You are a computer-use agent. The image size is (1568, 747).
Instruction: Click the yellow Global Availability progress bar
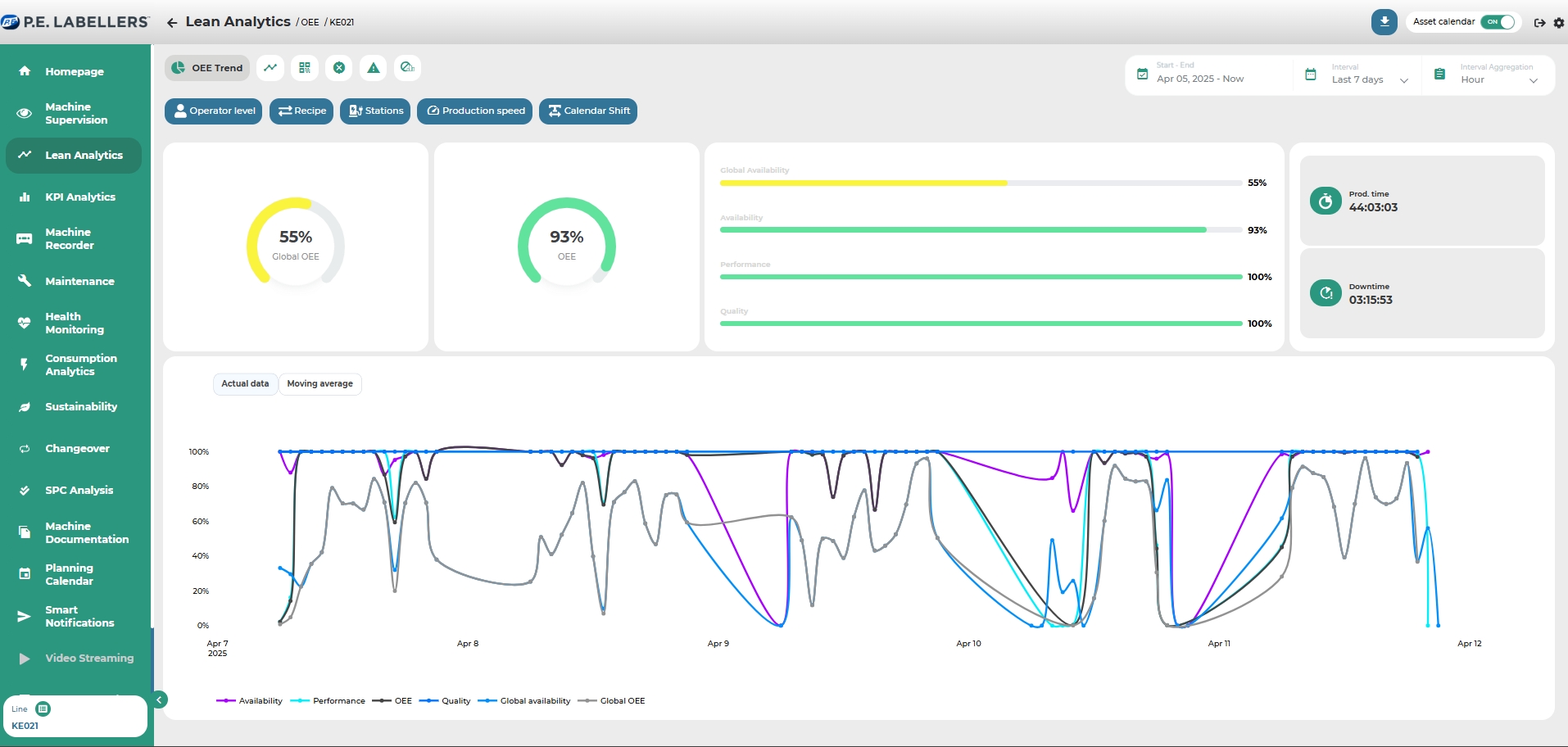(x=863, y=183)
